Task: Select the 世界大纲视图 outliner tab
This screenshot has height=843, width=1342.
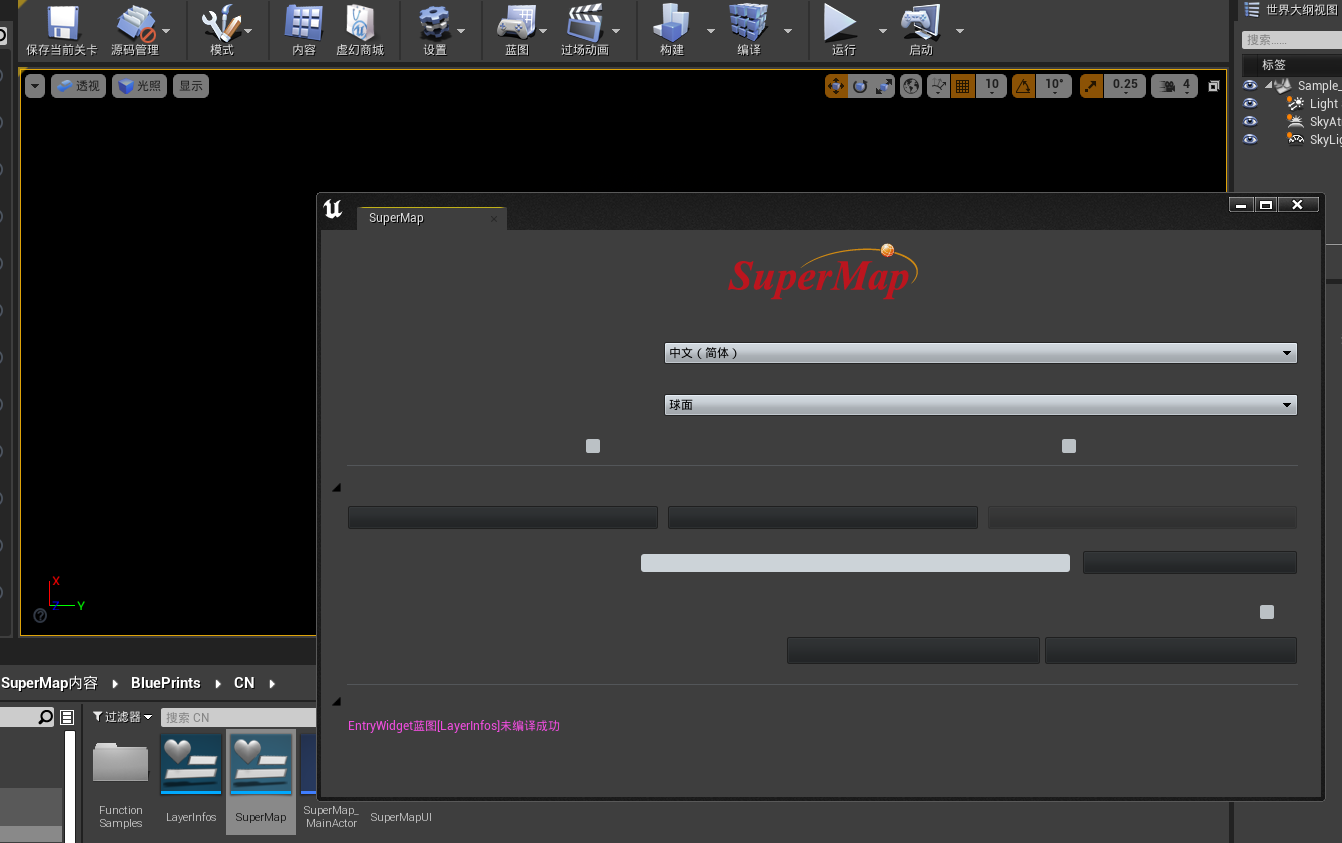Action: [x=1291, y=10]
